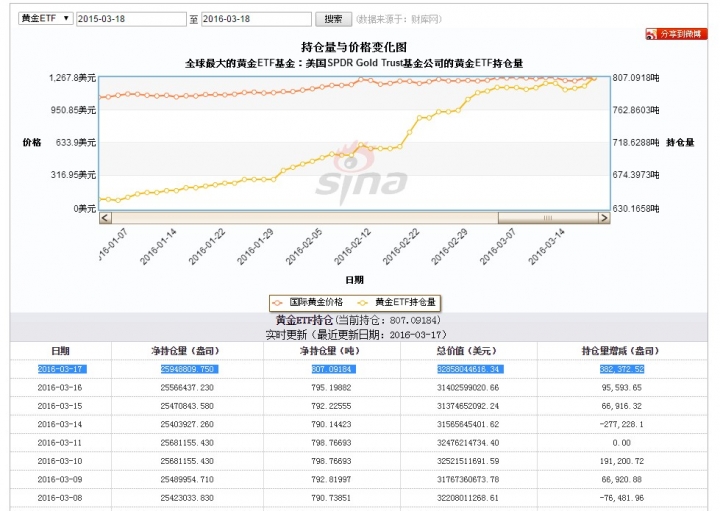Select the tonnage value 795.19882

[x=331, y=387]
